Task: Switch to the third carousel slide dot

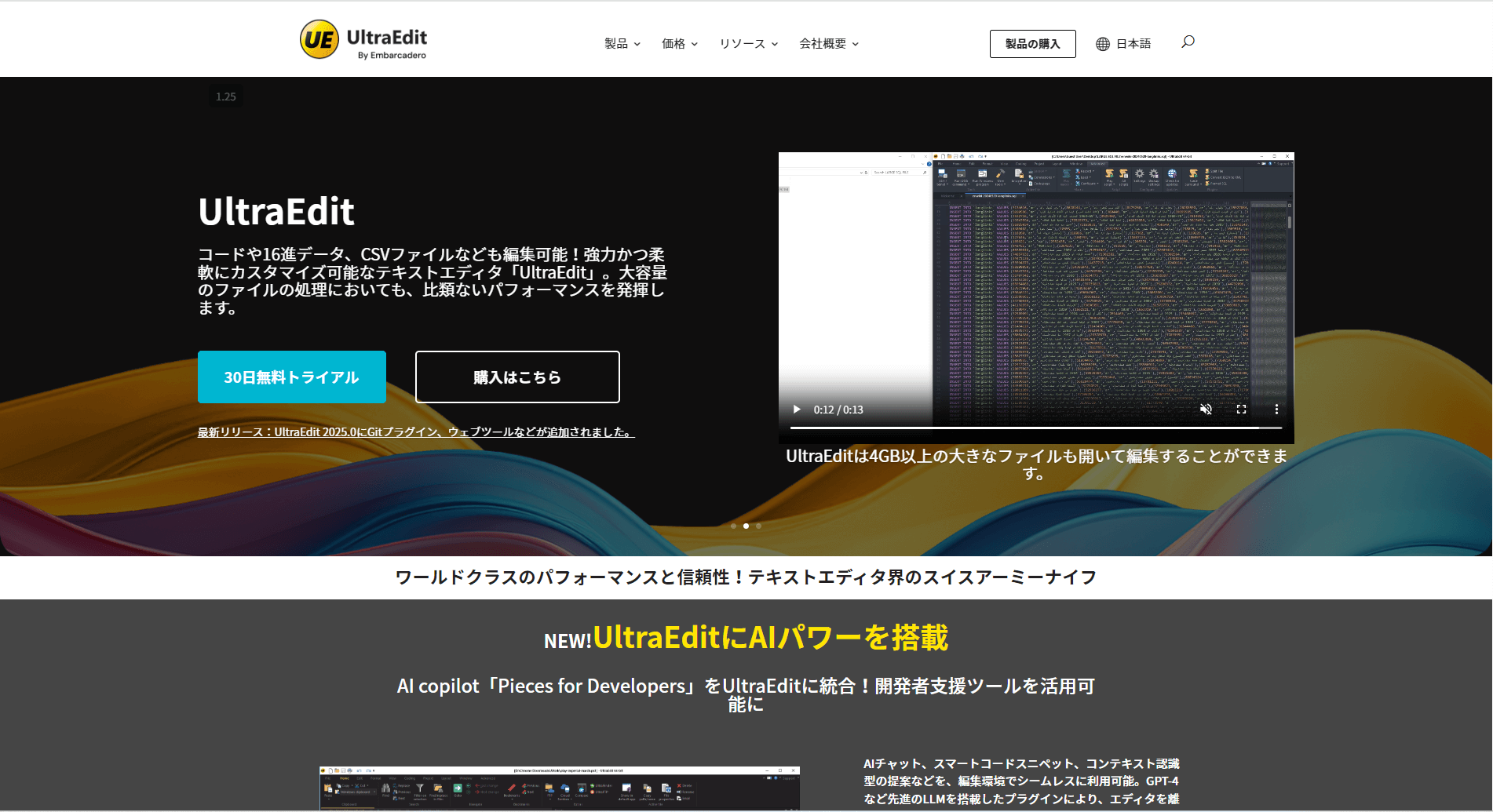Action: click(x=758, y=526)
